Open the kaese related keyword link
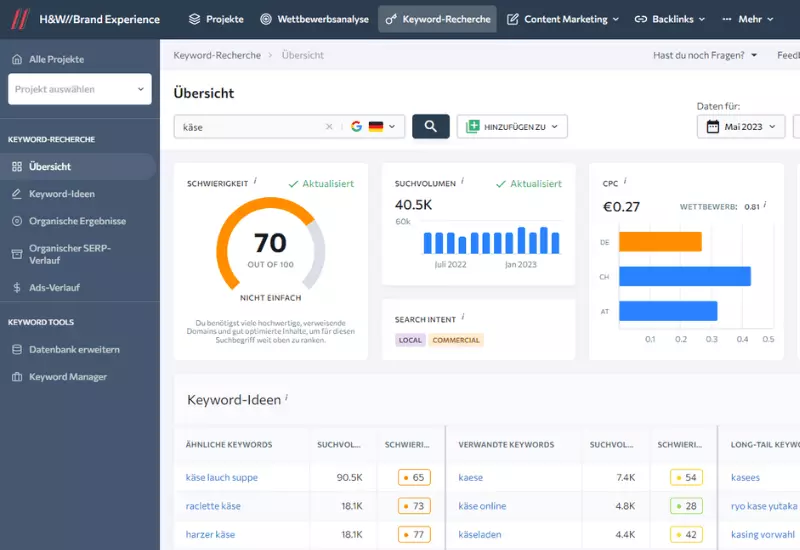The image size is (800, 550). 470,478
